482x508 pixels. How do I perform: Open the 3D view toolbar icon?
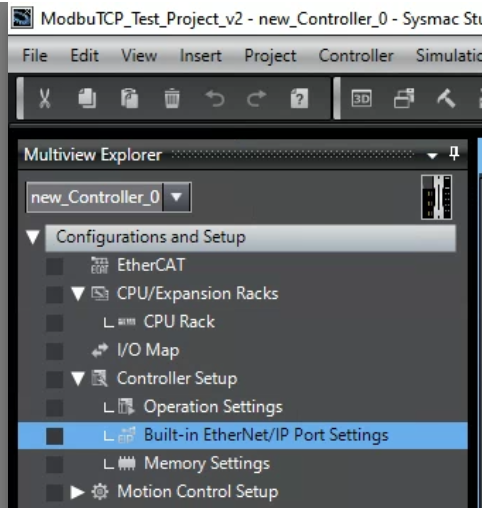362,98
